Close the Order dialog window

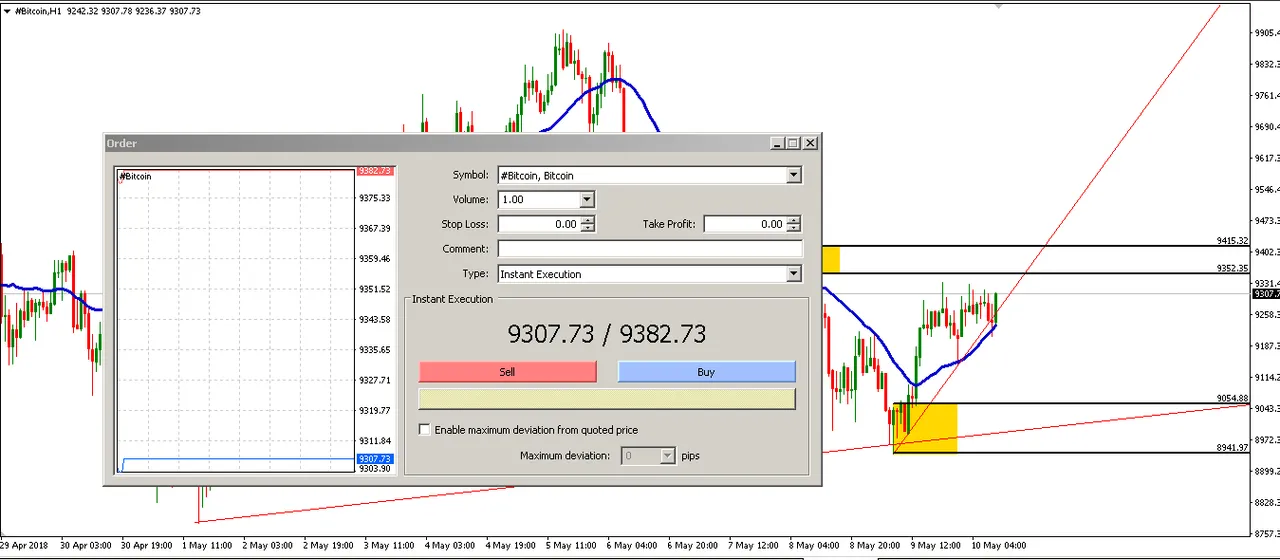tap(811, 143)
